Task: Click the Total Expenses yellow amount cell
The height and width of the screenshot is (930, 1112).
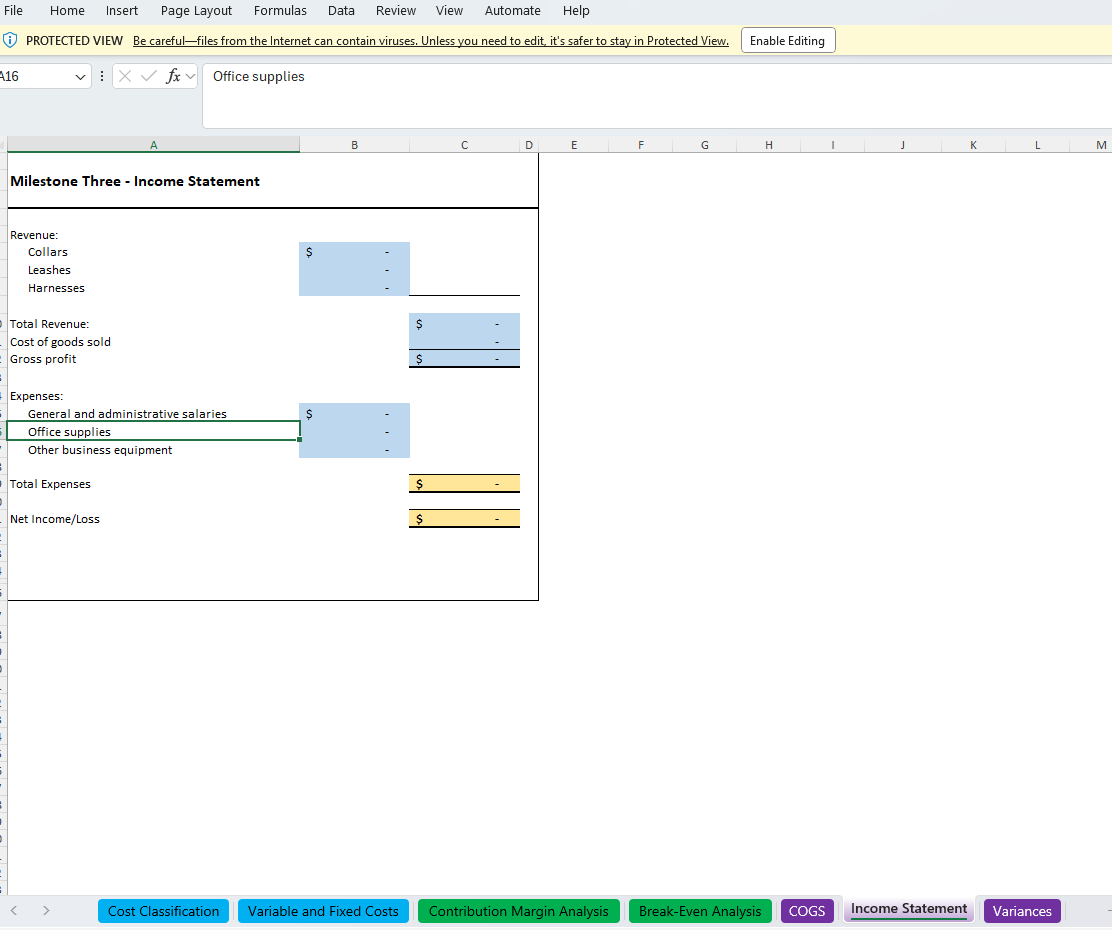Action: click(x=465, y=484)
